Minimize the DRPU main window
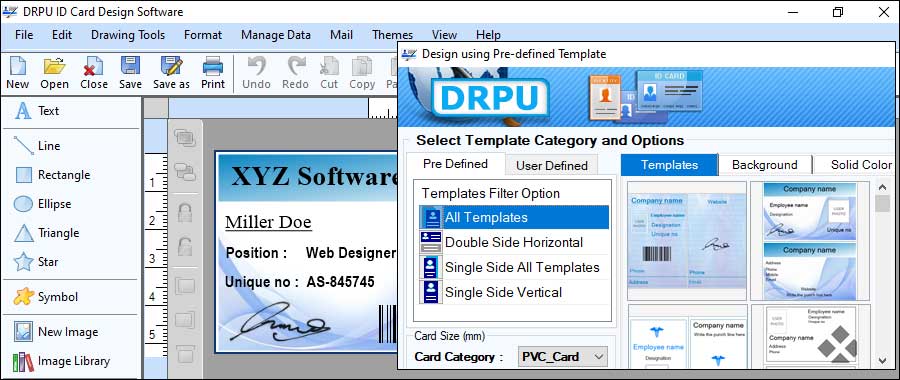Image resolution: width=900 pixels, height=380 pixels. click(794, 12)
